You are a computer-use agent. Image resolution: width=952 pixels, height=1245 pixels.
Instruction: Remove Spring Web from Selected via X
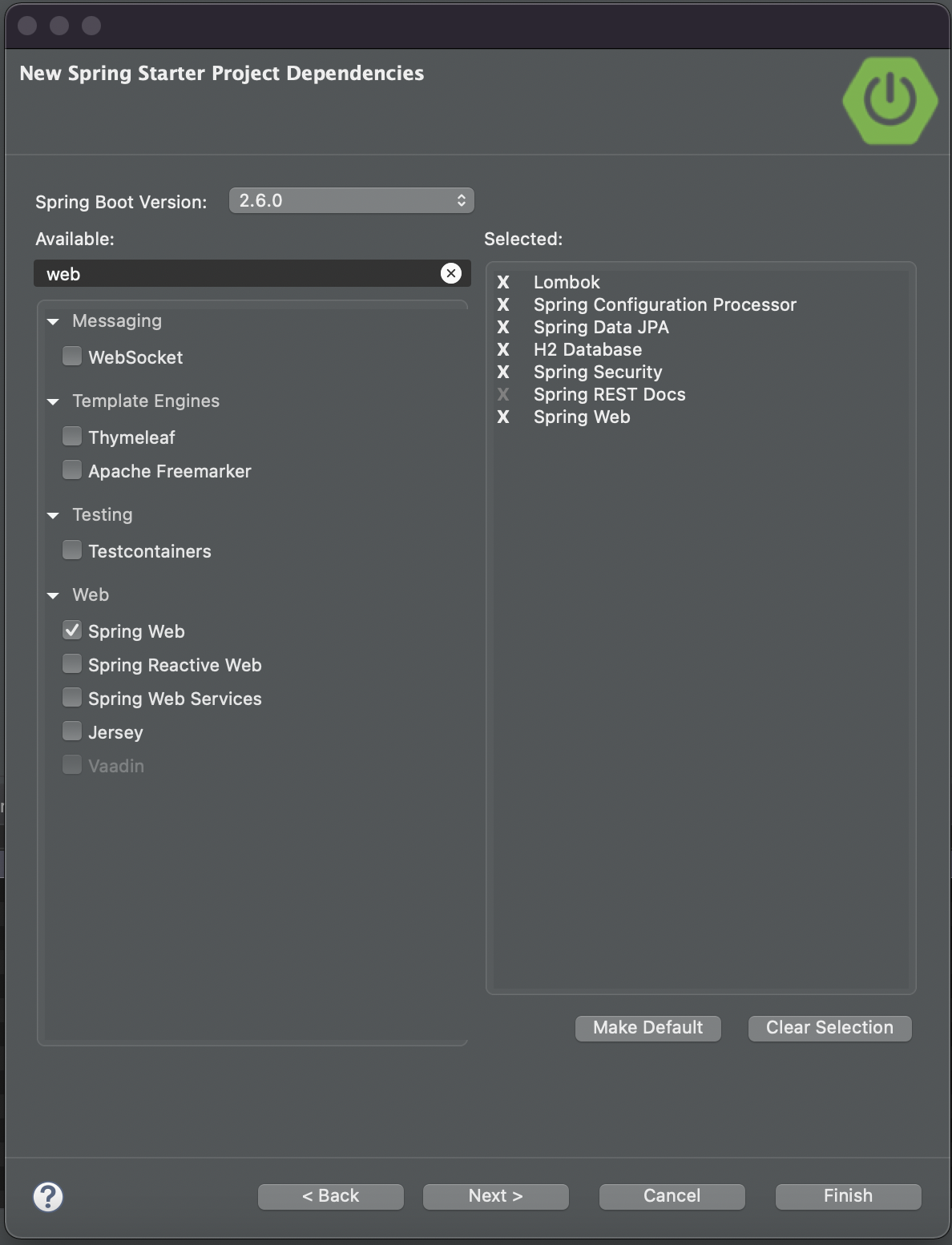click(503, 417)
